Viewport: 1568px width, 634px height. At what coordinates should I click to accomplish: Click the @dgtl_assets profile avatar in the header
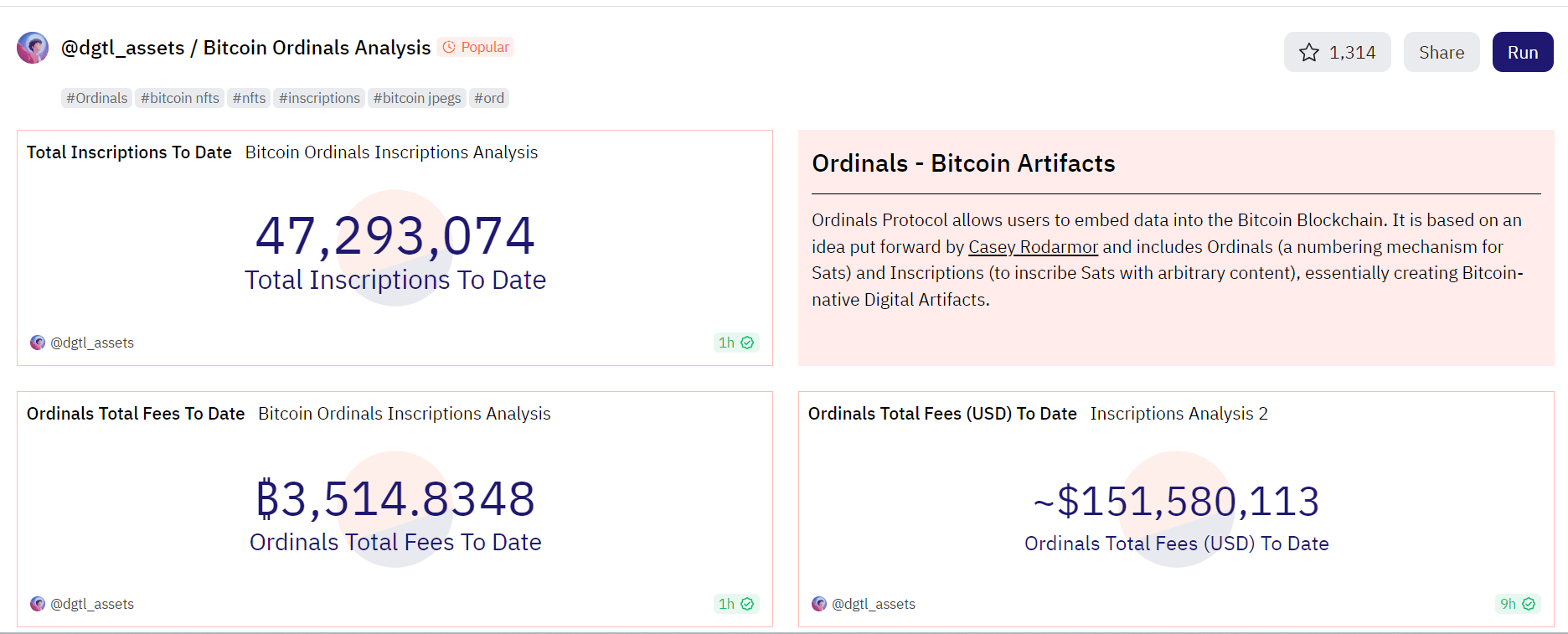pyautogui.click(x=33, y=48)
